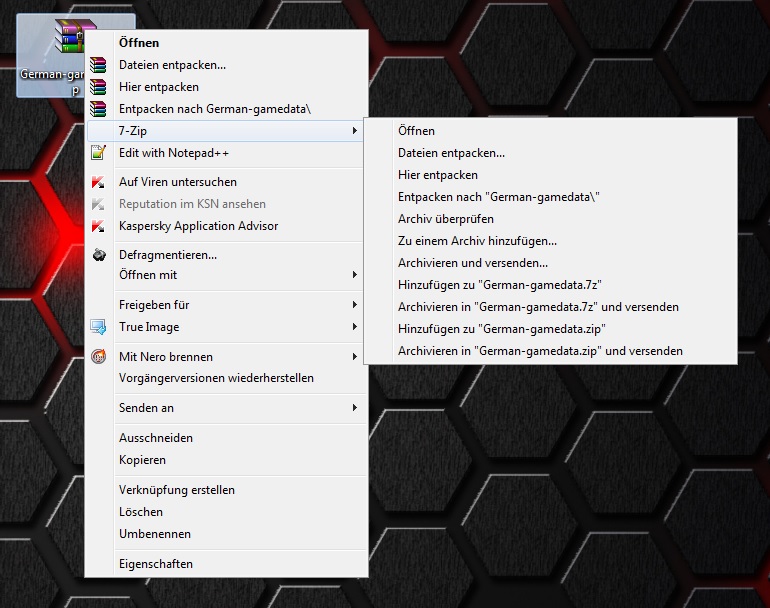Select Umbenennen from context menu

[226, 534]
